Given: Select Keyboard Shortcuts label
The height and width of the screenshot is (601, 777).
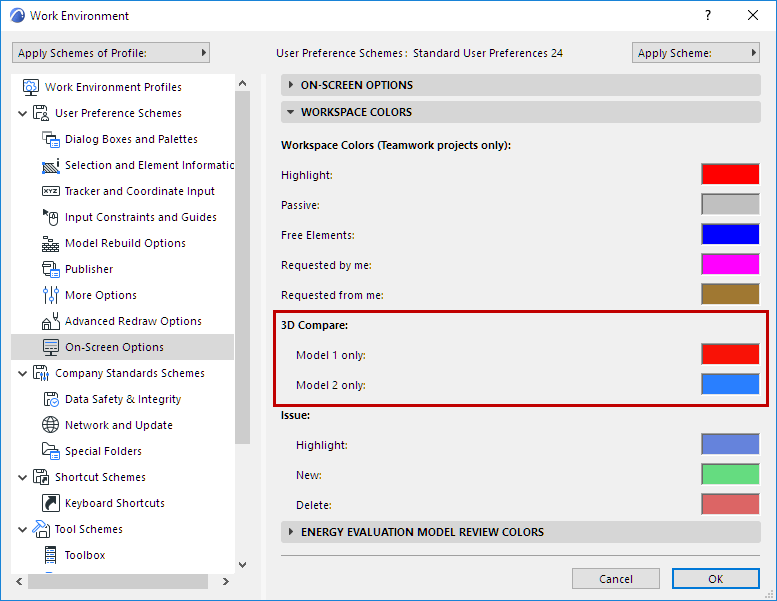Looking at the screenshot, I should 115,503.
